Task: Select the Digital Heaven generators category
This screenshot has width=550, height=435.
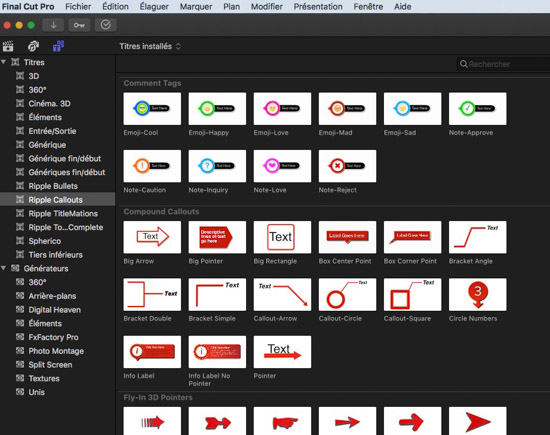Action: tap(58, 310)
